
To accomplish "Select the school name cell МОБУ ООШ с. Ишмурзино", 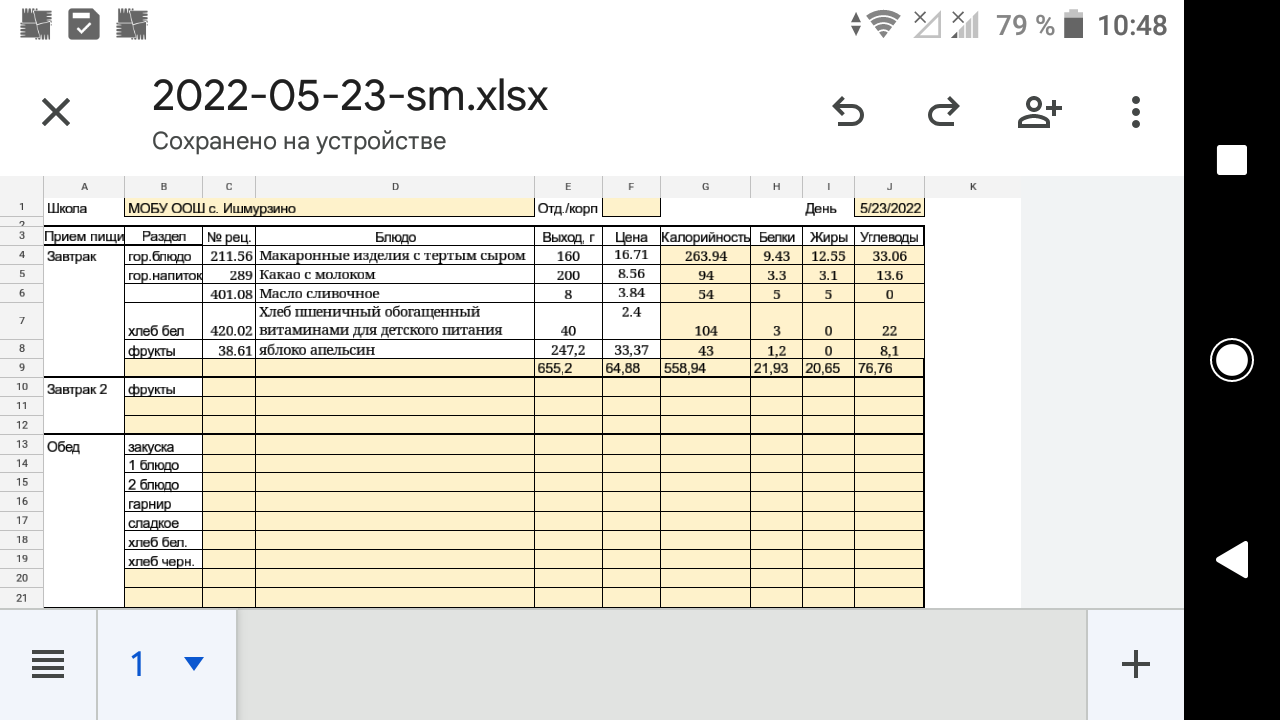I will point(329,208).
